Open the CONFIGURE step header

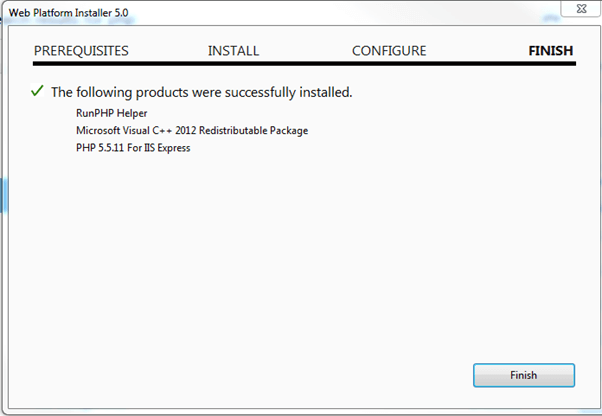(x=389, y=51)
